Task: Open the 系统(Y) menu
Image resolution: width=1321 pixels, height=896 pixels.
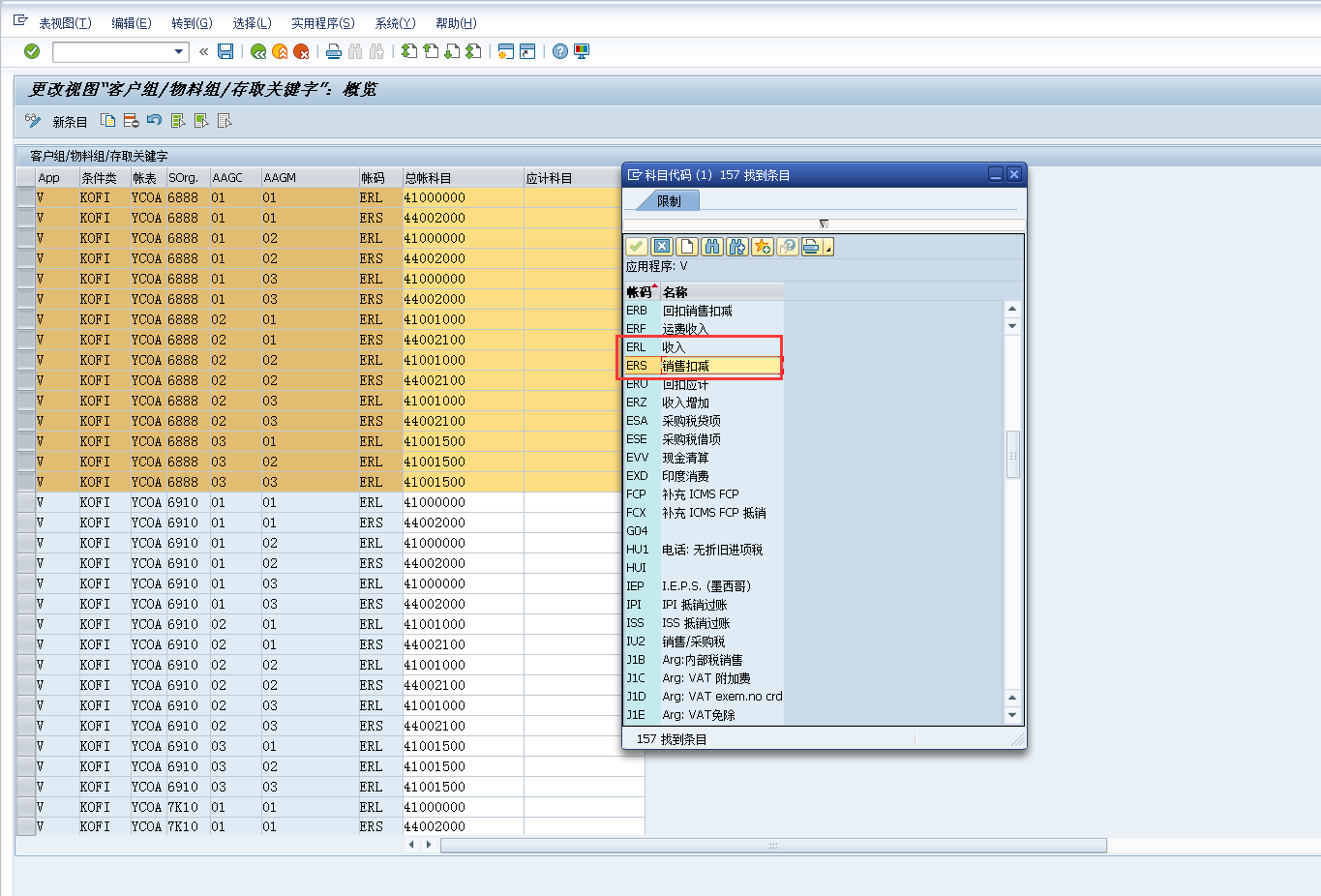Action: 394,22
